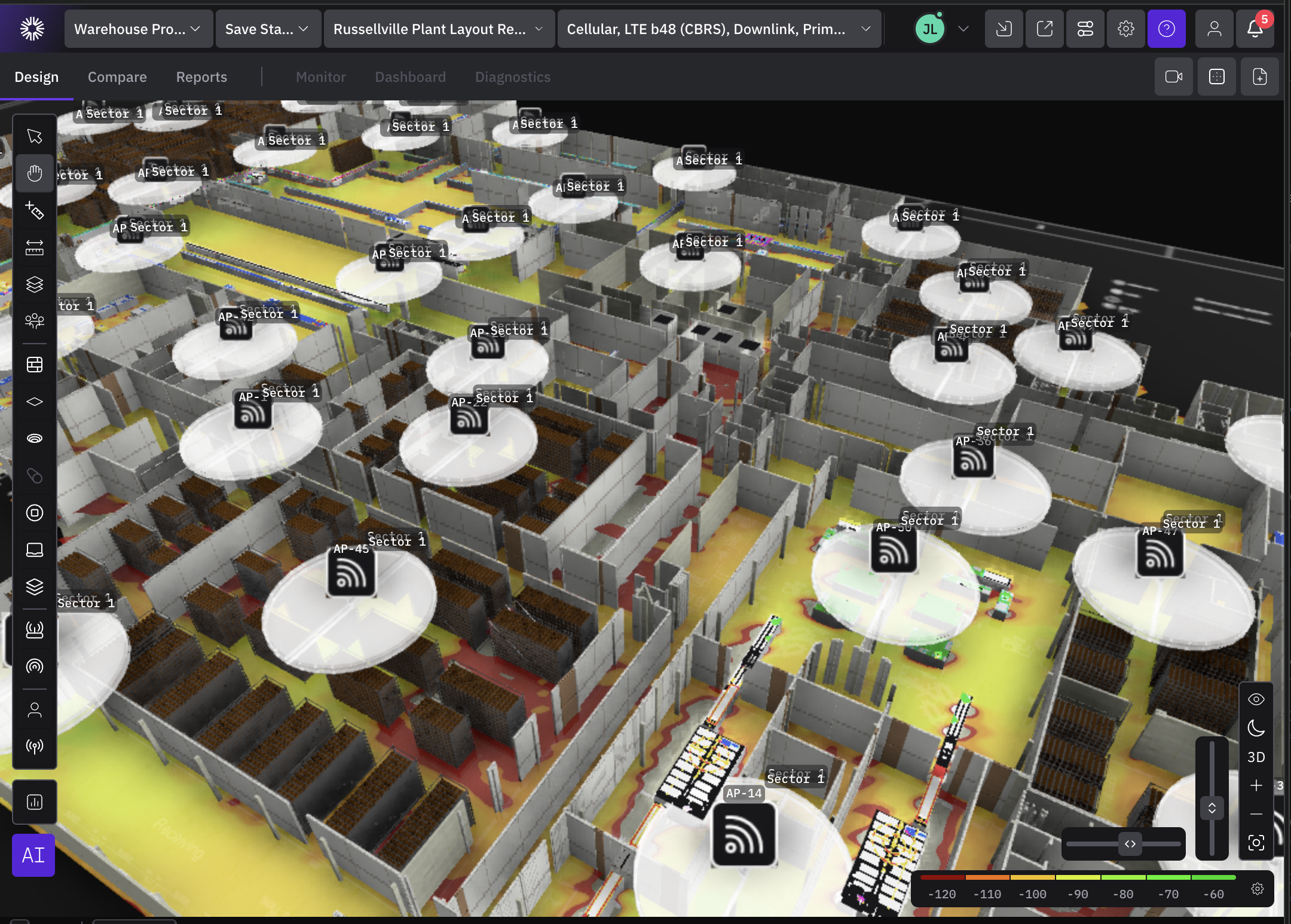Click the focus center view icon
This screenshot has width=1291, height=924.
[x=1256, y=843]
